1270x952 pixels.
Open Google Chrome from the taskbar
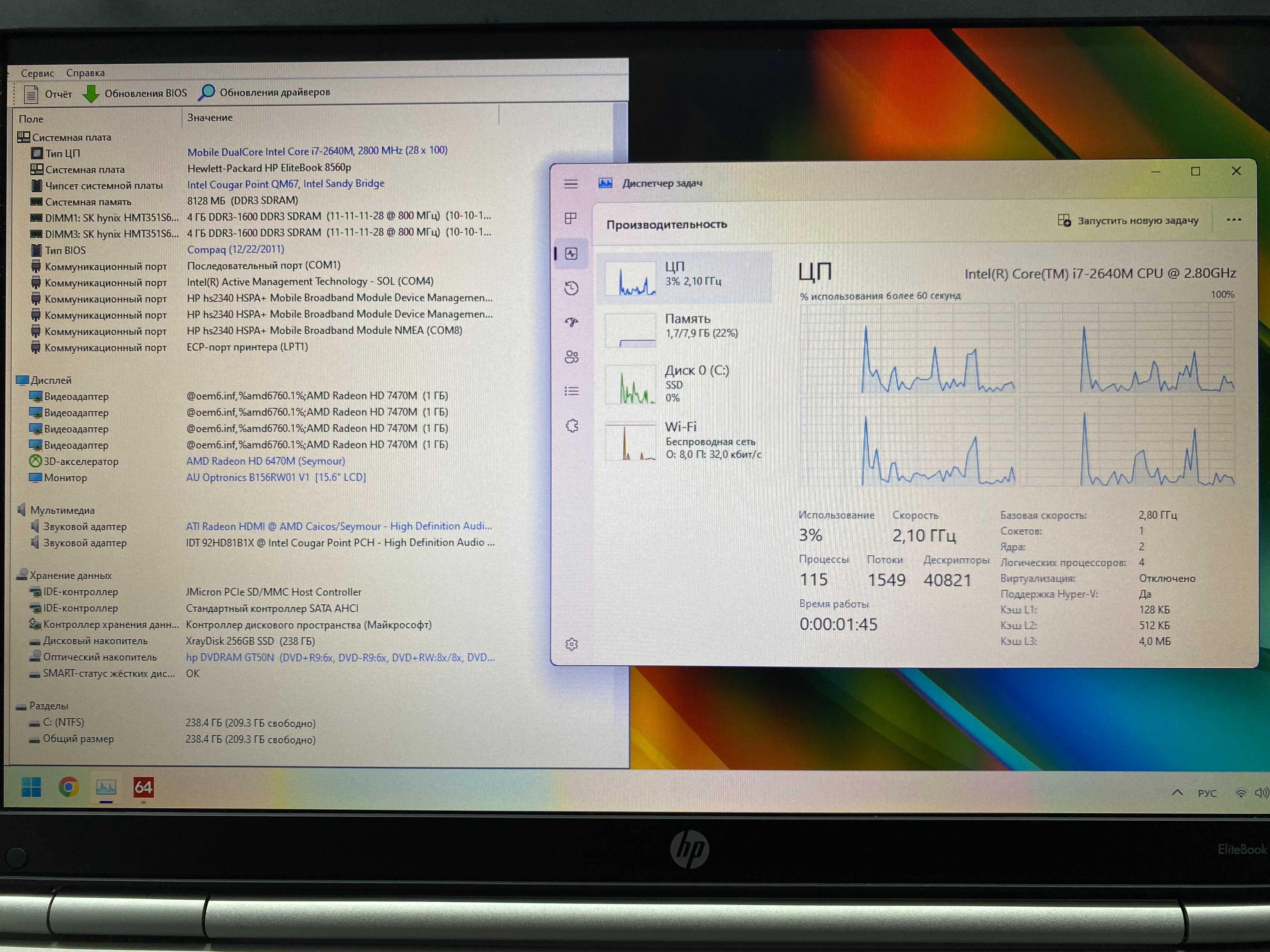(x=69, y=787)
